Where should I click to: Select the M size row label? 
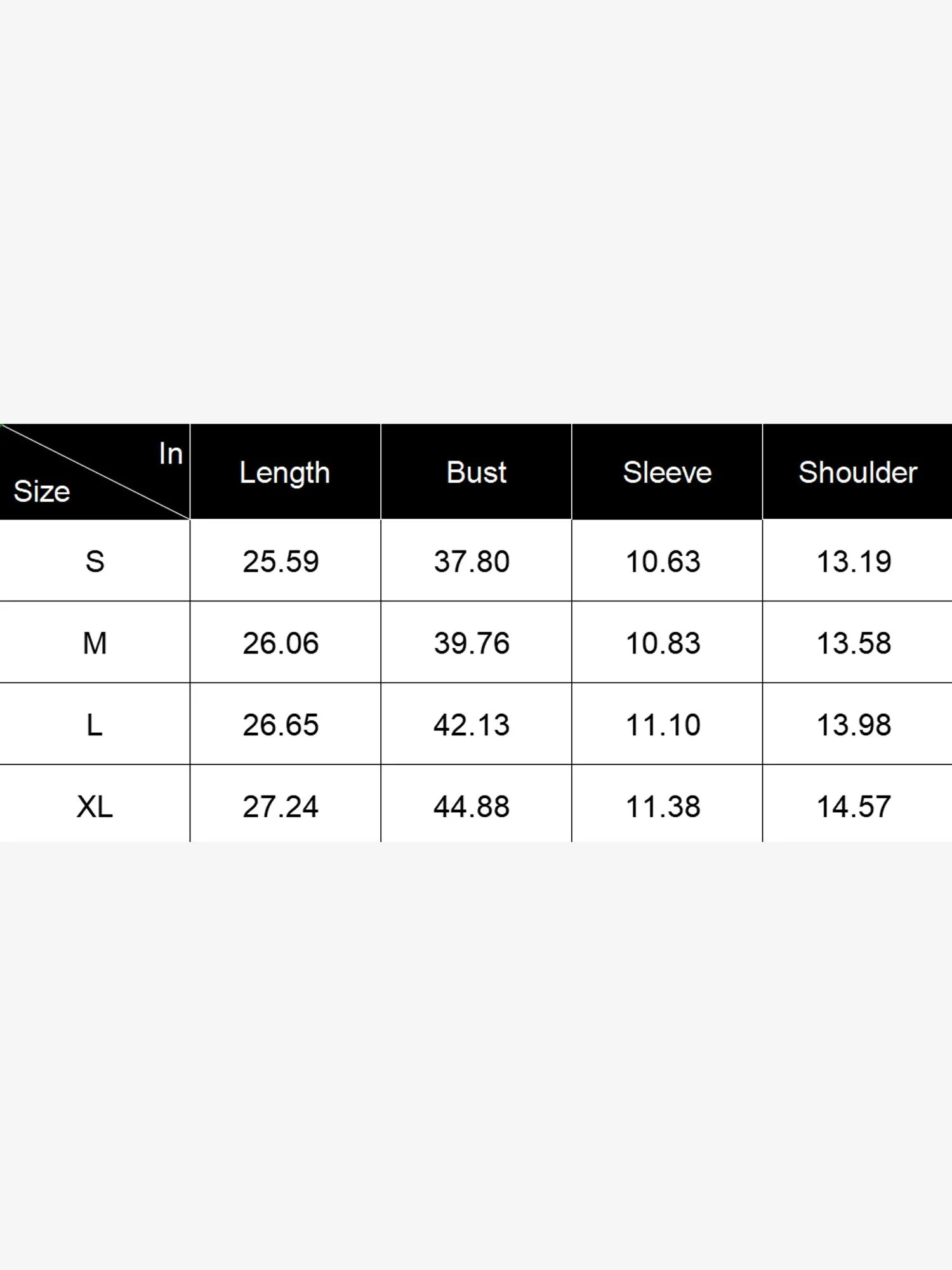(x=95, y=643)
